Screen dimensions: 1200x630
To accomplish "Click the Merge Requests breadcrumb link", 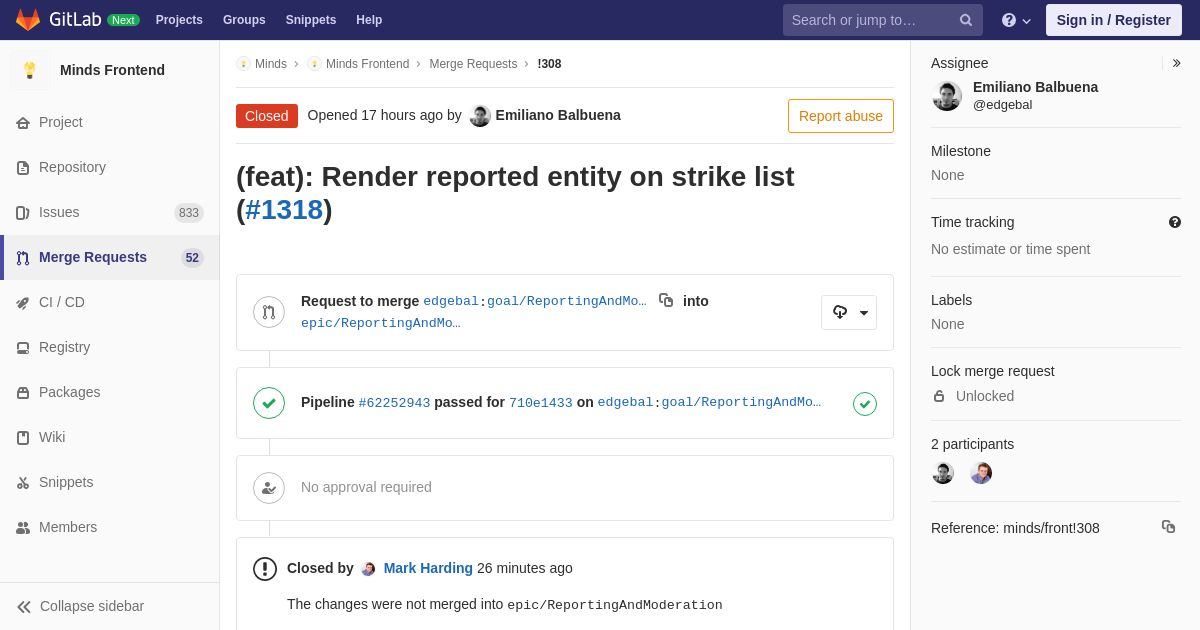I will point(473,64).
